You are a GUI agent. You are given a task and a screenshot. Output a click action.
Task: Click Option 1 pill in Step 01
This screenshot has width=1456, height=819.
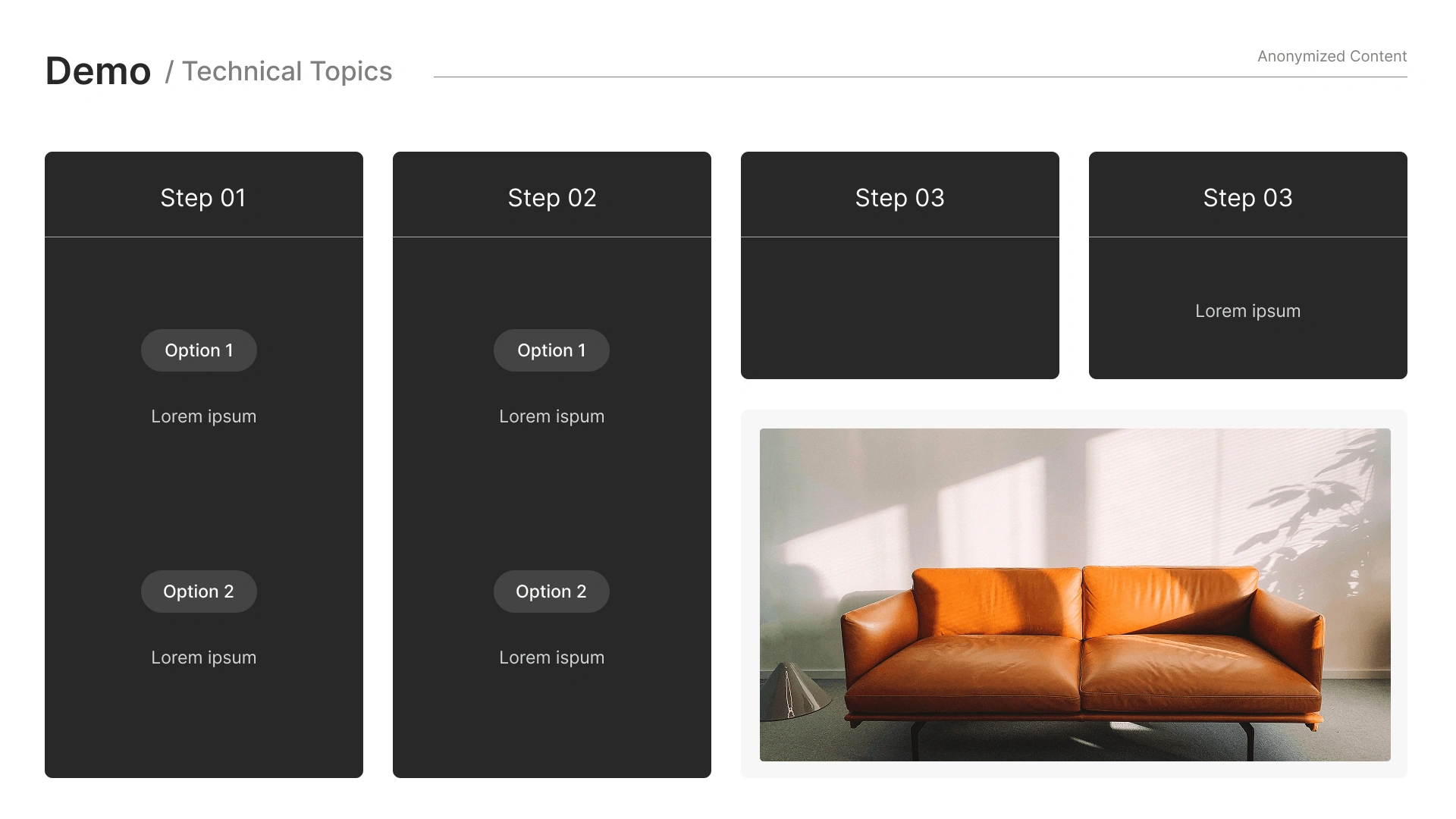point(199,350)
